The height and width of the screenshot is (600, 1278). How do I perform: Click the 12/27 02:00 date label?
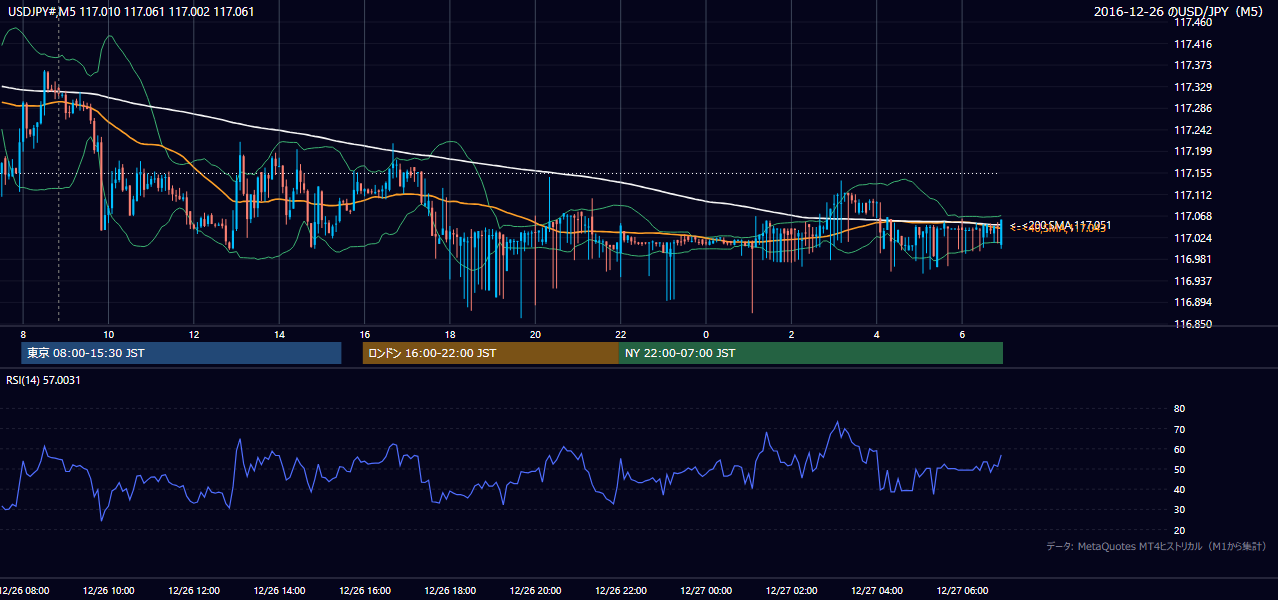click(x=792, y=590)
